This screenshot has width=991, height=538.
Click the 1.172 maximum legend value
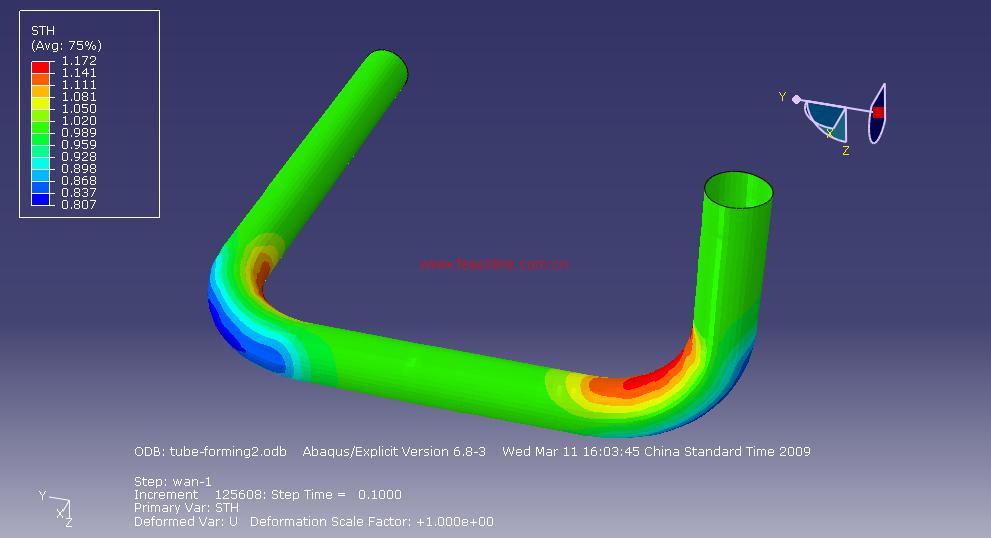point(79,61)
